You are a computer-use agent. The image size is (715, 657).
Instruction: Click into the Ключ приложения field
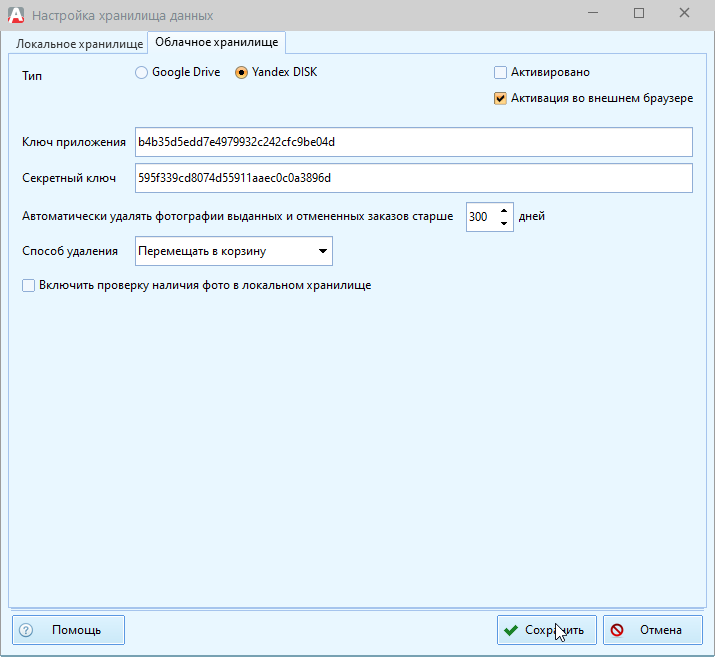tap(413, 142)
